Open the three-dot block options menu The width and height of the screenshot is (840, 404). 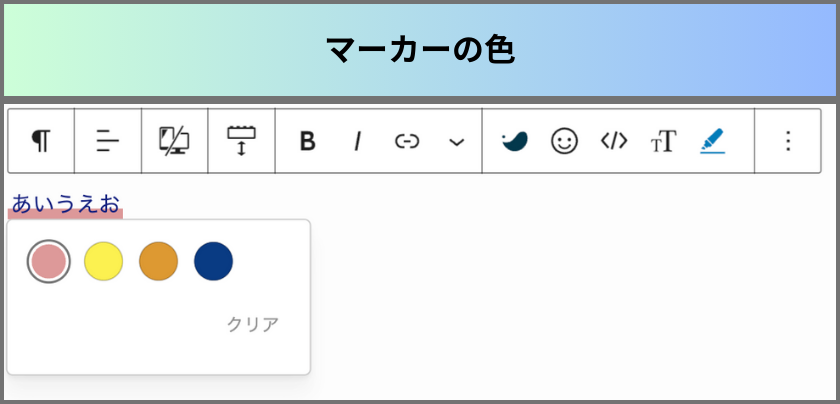point(788,141)
